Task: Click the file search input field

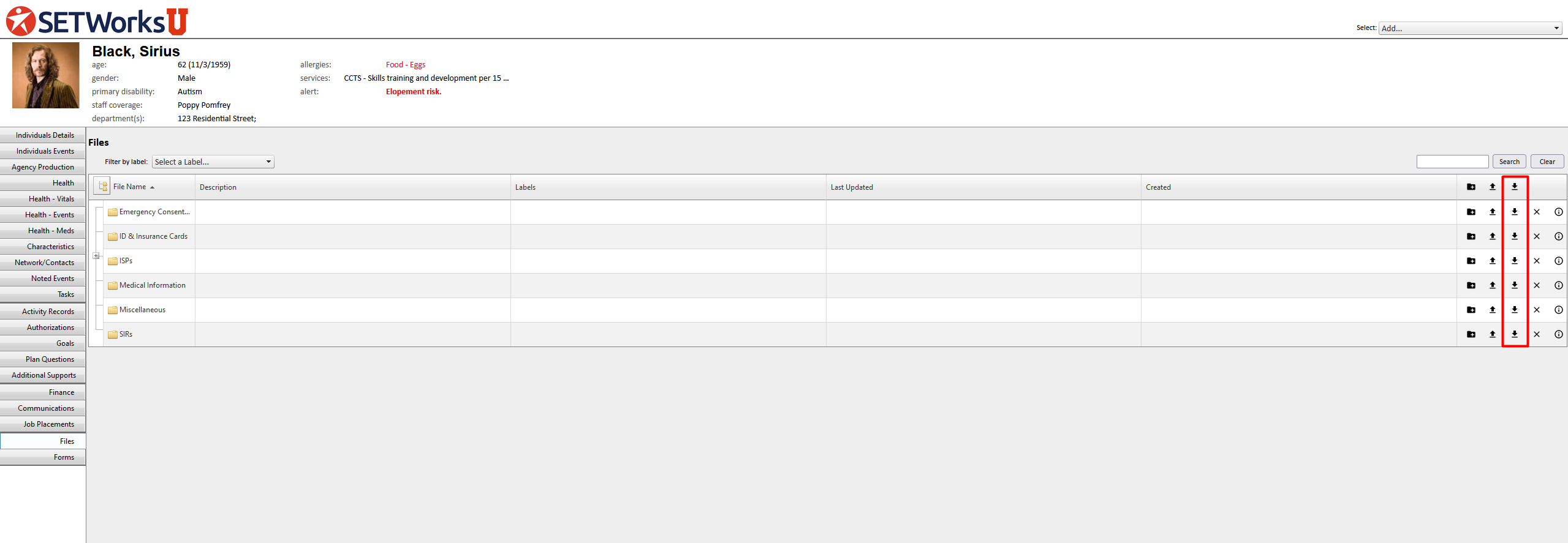Action: tap(1452, 162)
